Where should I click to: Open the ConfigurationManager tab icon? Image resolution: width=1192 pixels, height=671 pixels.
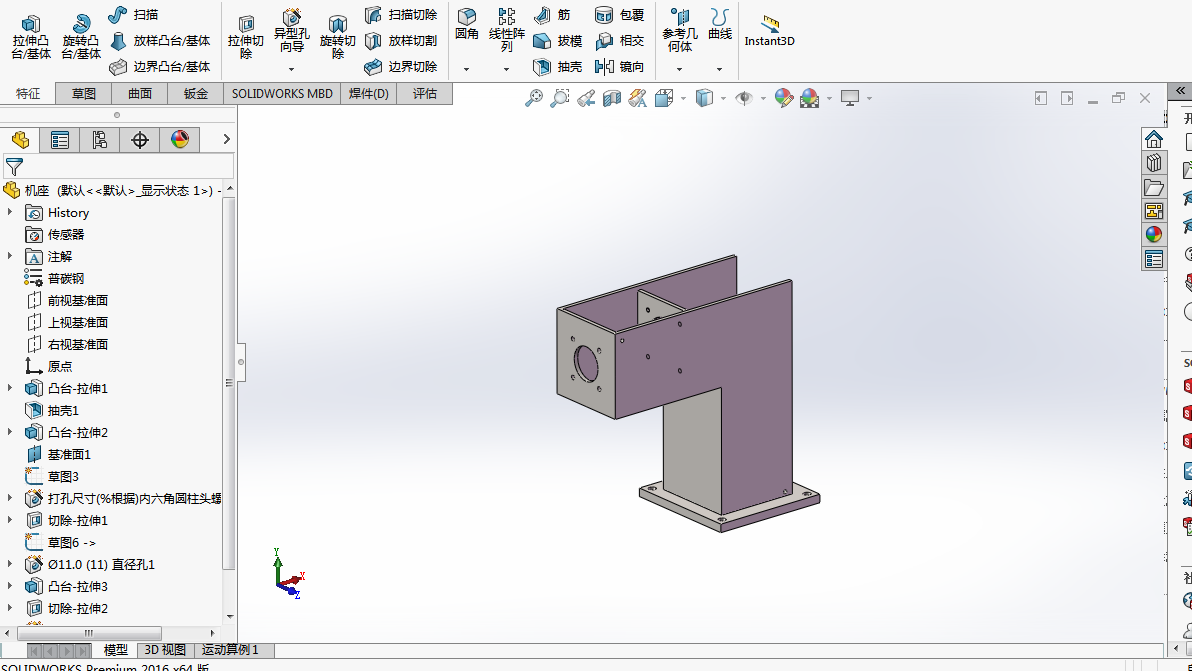coord(100,140)
